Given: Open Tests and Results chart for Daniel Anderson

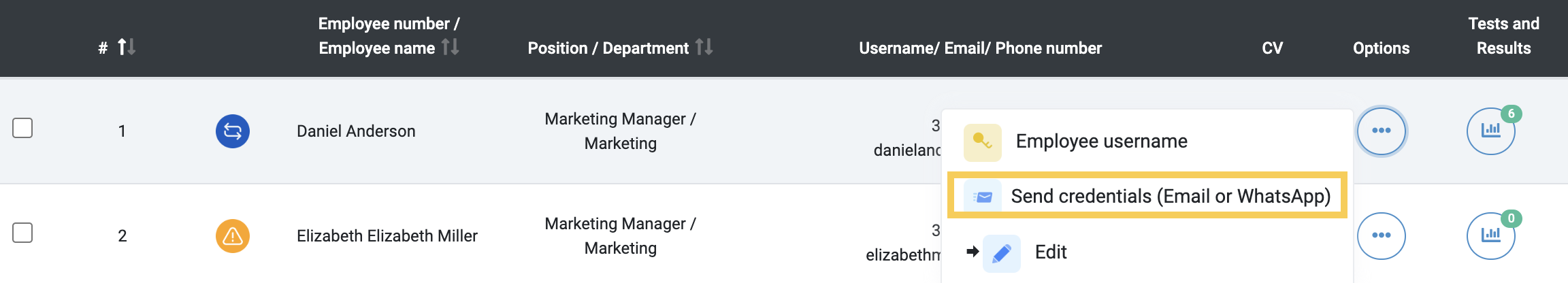Looking at the screenshot, I should (x=1490, y=131).
